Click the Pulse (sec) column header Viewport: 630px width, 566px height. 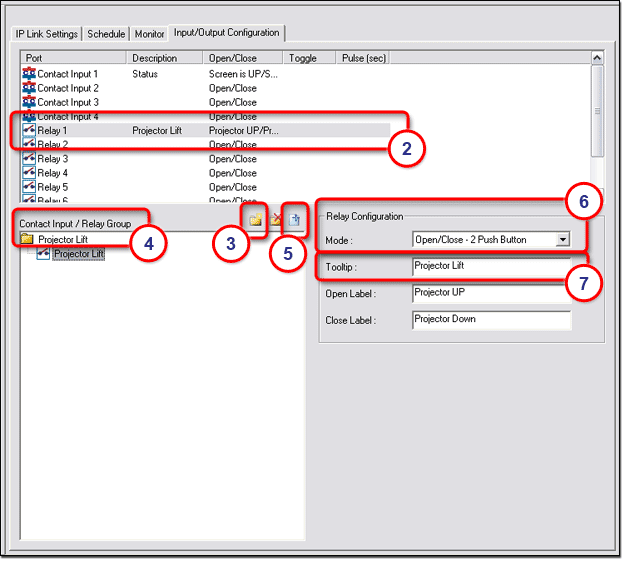(364, 58)
